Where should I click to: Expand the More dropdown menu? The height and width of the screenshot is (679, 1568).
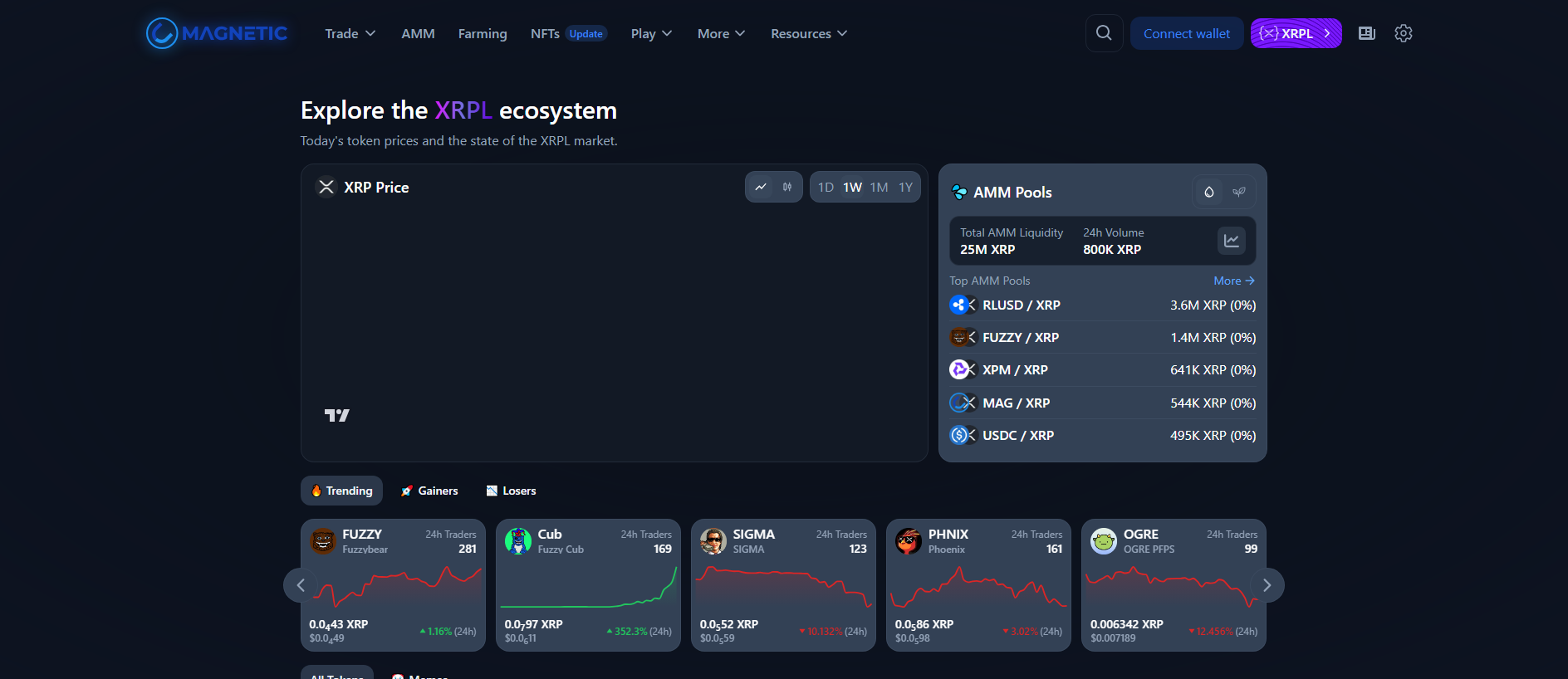(721, 33)
